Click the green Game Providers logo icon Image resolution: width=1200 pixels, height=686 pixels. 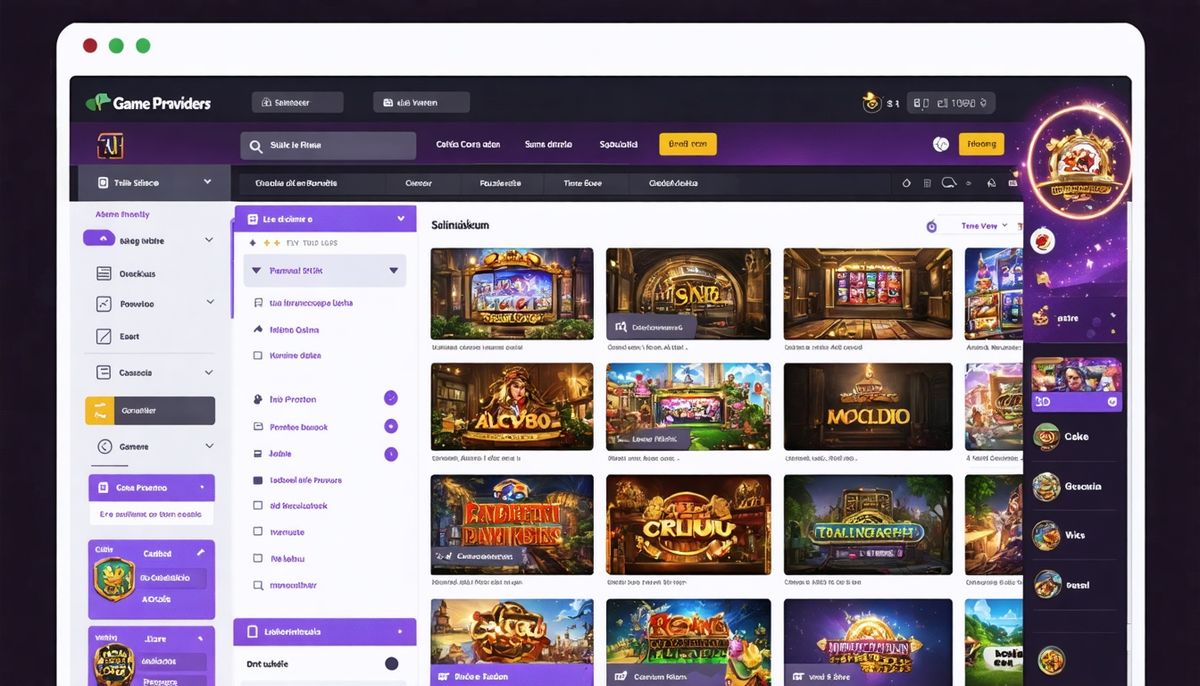(97, 102)
